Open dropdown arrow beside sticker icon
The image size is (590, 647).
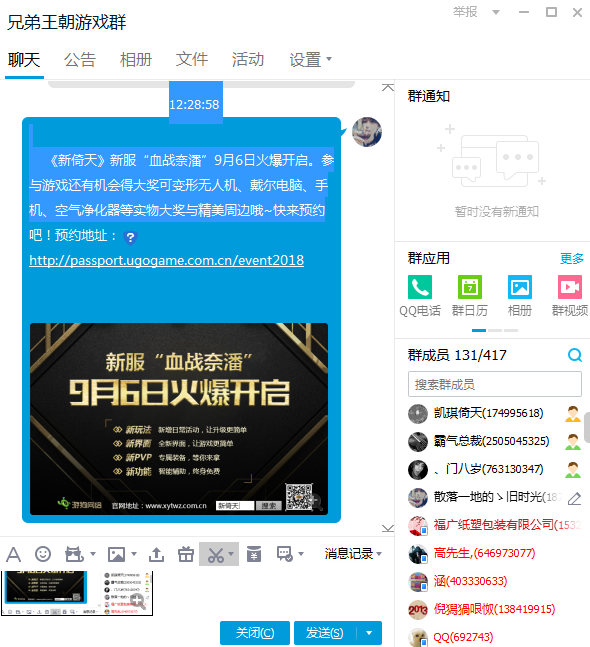click(x=92, y=554)
